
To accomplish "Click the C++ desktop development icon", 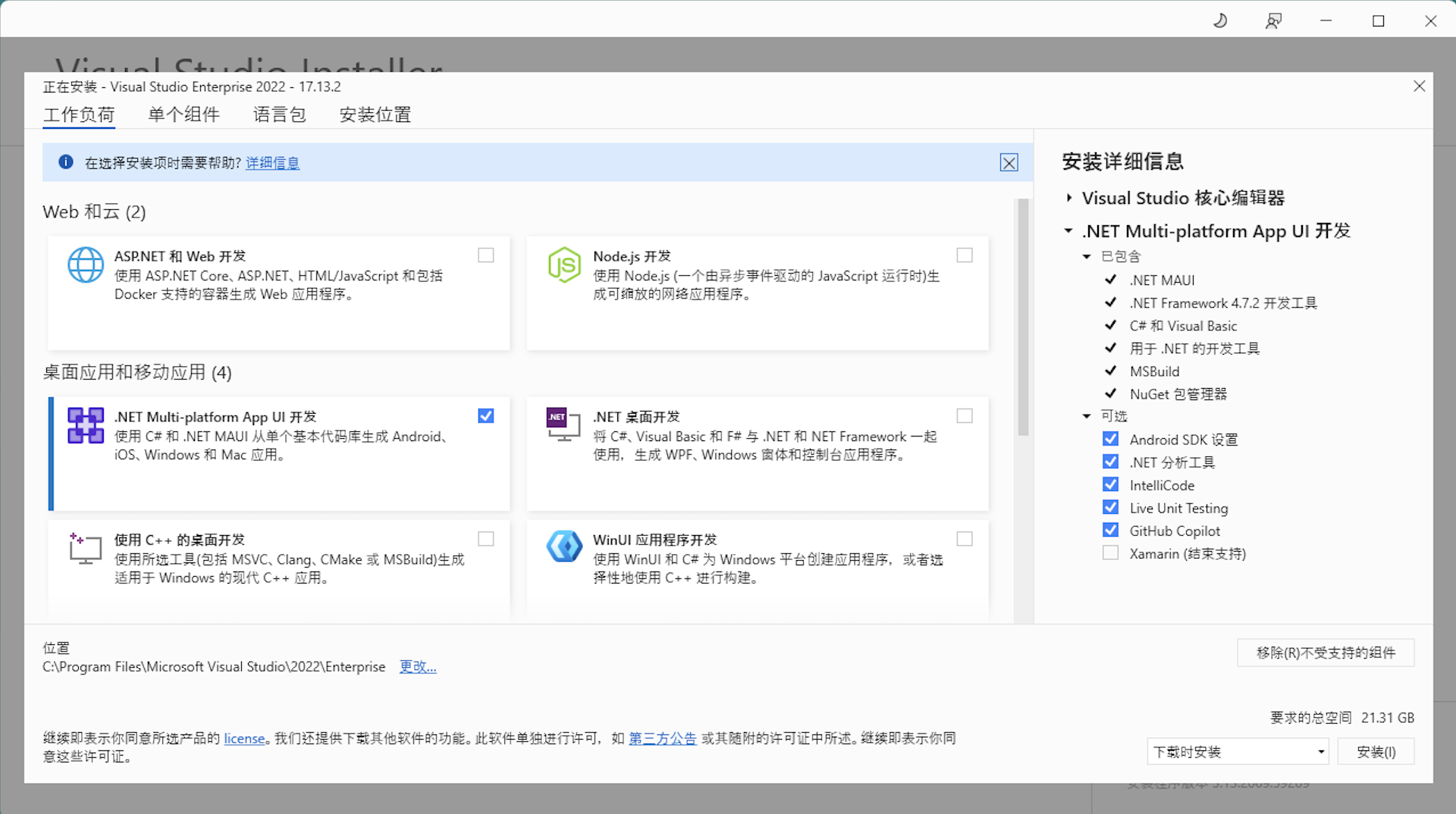I will coord(86,548).
